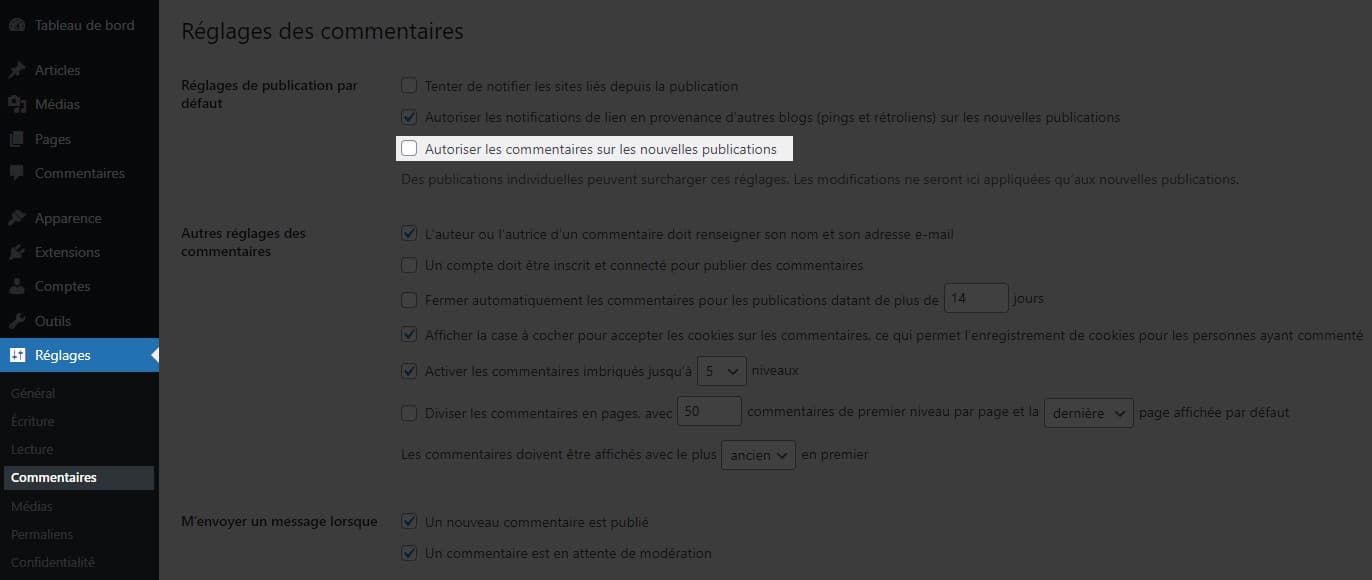Click the comments-per-page field showing 50

(709, 412)
